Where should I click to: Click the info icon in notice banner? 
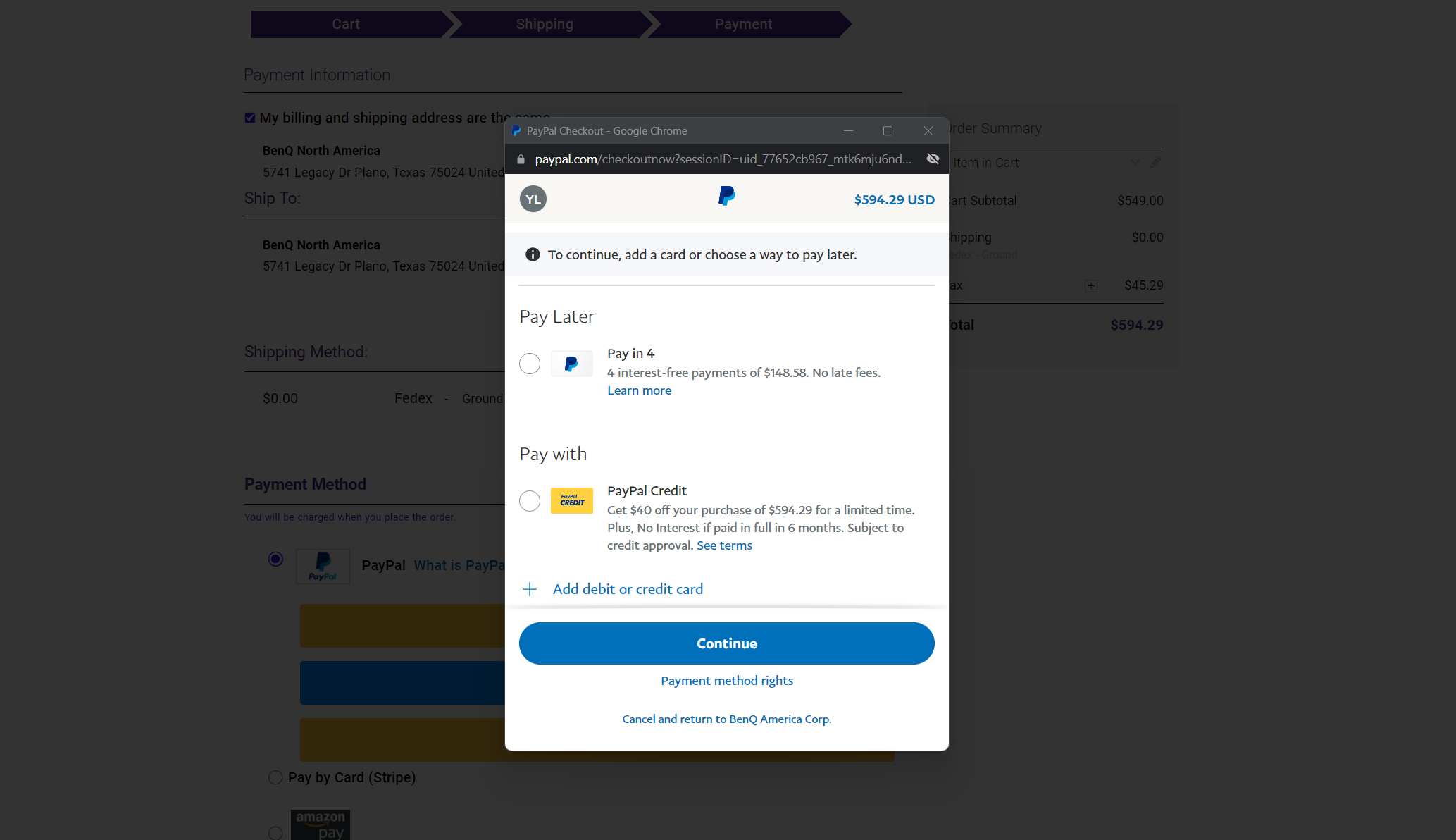point(533,254)
